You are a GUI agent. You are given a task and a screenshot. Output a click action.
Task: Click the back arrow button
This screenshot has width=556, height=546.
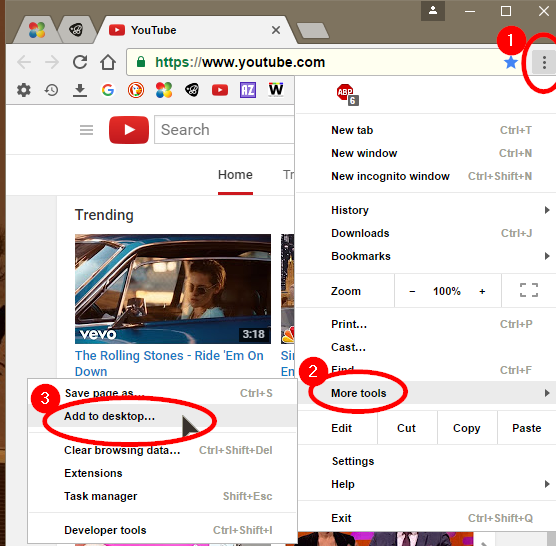(x=24, y=62)
